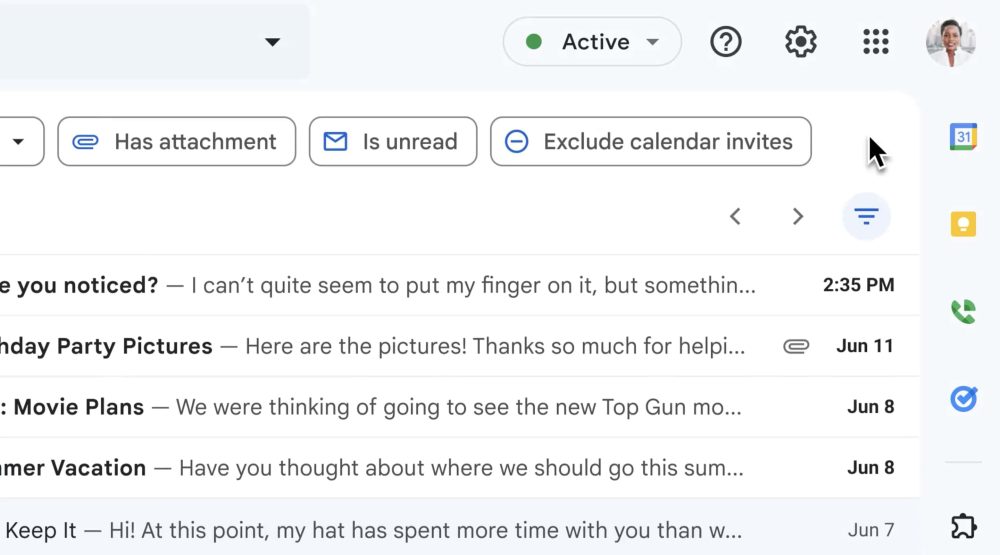Image resolution: width=1000 pixels, height=555 pixels.
Task: Open Google Tasks from the side panel
Action: tap(963, 400)
